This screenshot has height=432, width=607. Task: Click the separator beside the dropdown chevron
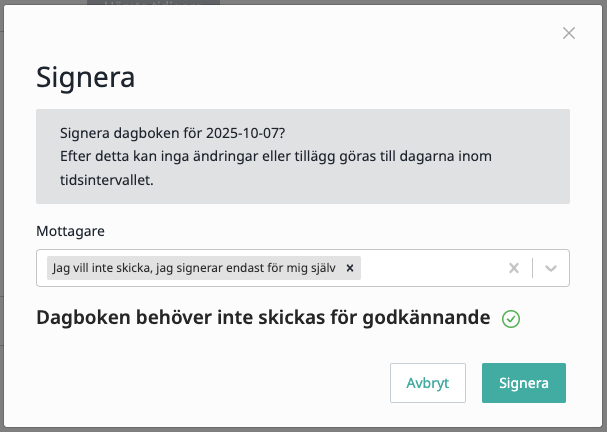(533, 268)
